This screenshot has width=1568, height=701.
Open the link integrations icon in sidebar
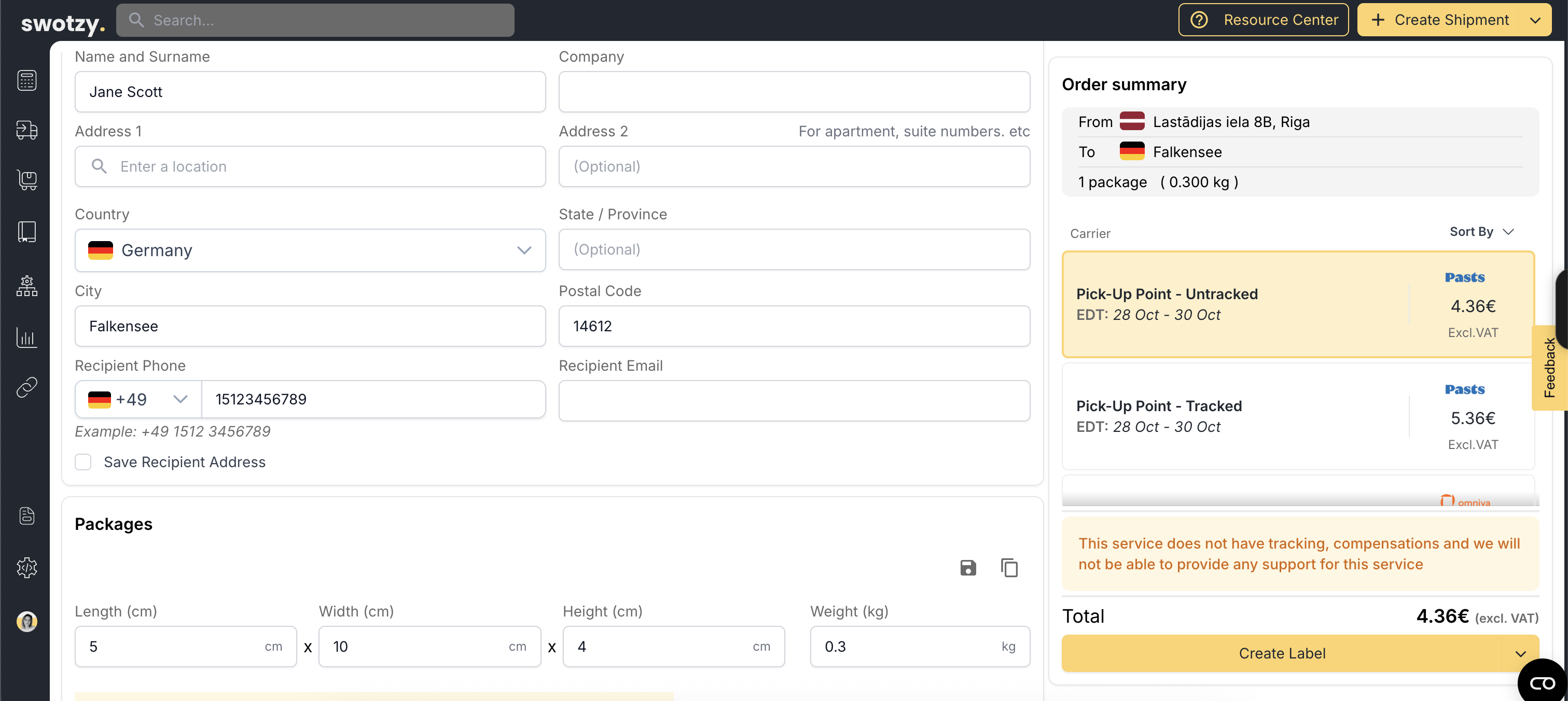point(27,387)
